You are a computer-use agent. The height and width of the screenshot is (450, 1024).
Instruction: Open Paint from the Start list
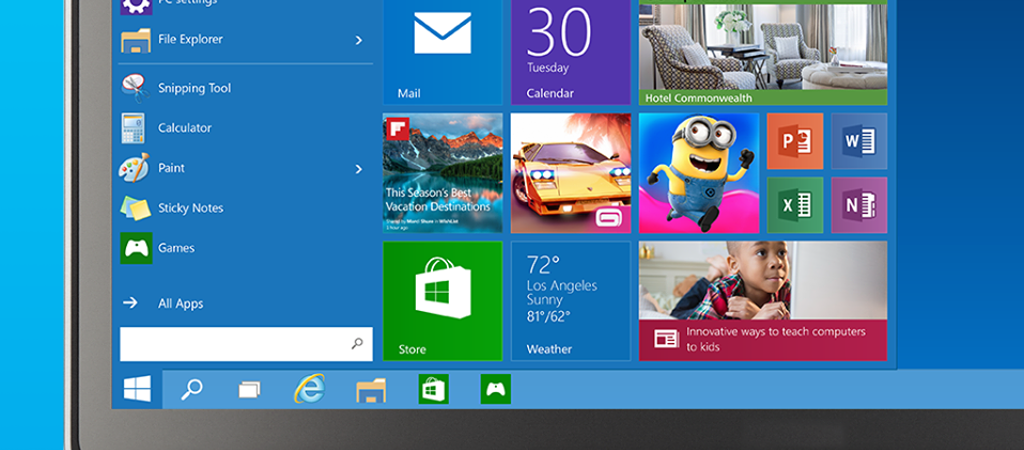tap(245, 169)
